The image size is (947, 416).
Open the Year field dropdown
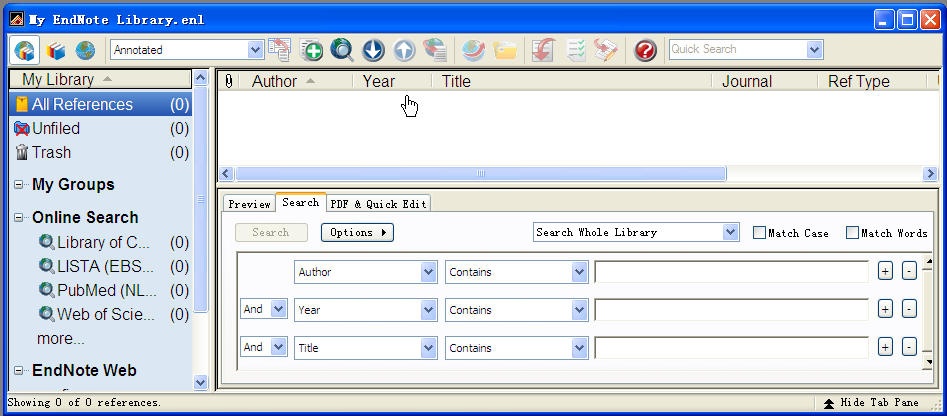(429, 310)
